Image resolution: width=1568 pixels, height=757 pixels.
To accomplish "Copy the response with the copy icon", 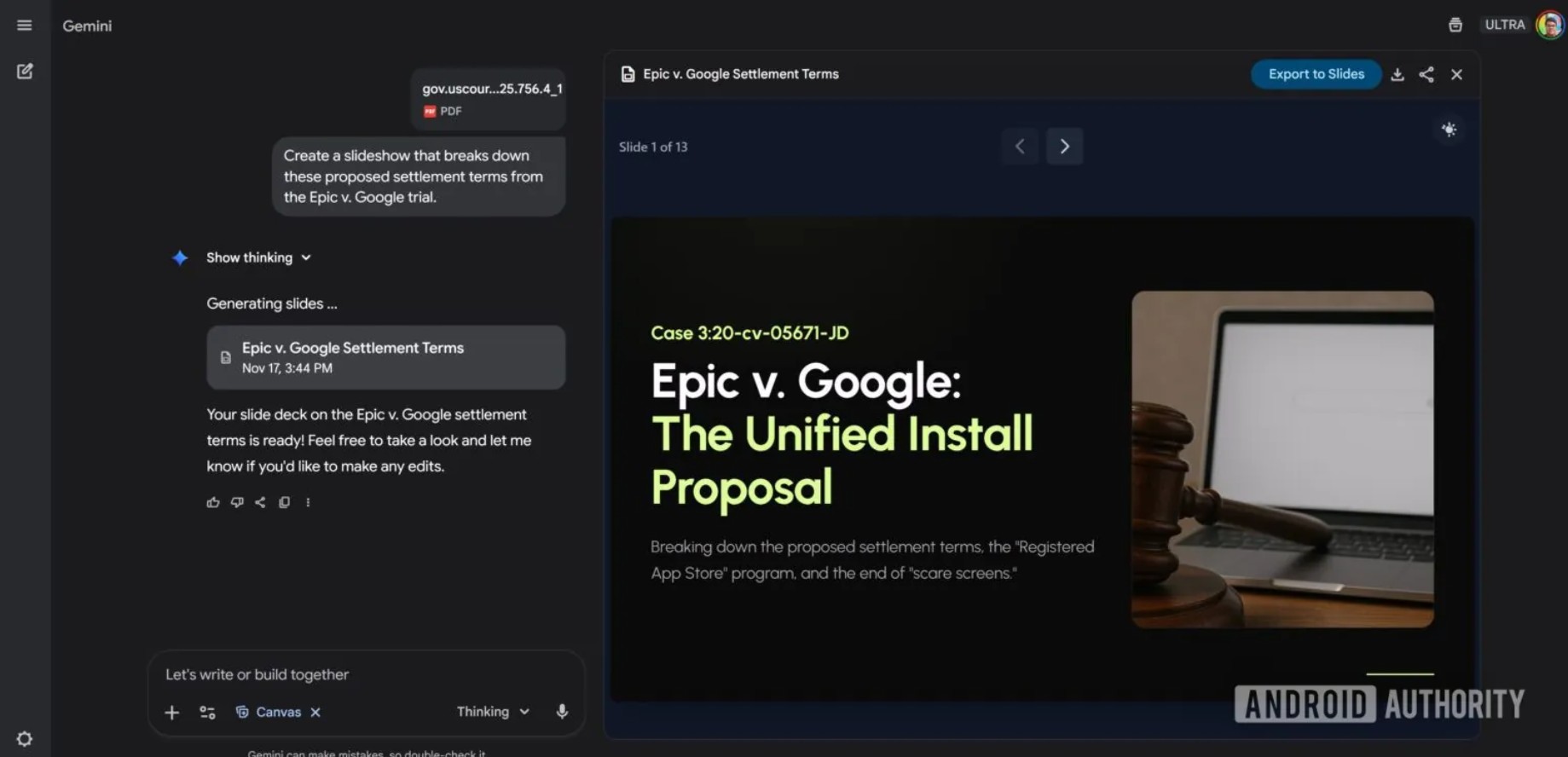I will point(284,502).
